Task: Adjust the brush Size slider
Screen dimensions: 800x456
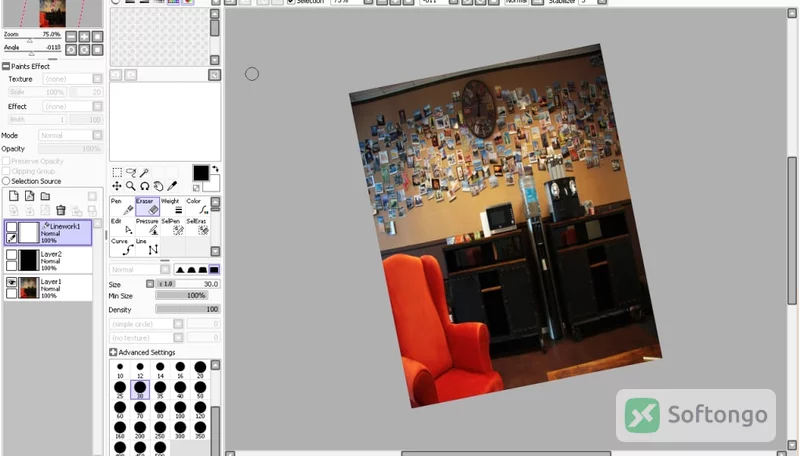Action: (x=188, y=284)
